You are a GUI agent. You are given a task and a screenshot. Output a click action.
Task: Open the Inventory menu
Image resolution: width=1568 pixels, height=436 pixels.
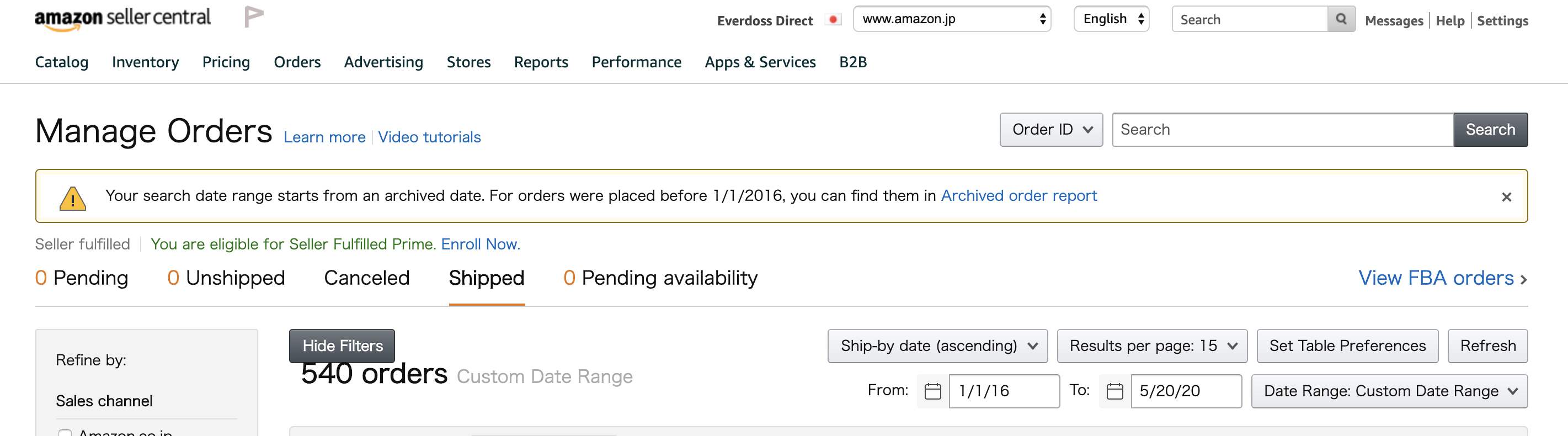pyautogui.click(x=146, y=62)
